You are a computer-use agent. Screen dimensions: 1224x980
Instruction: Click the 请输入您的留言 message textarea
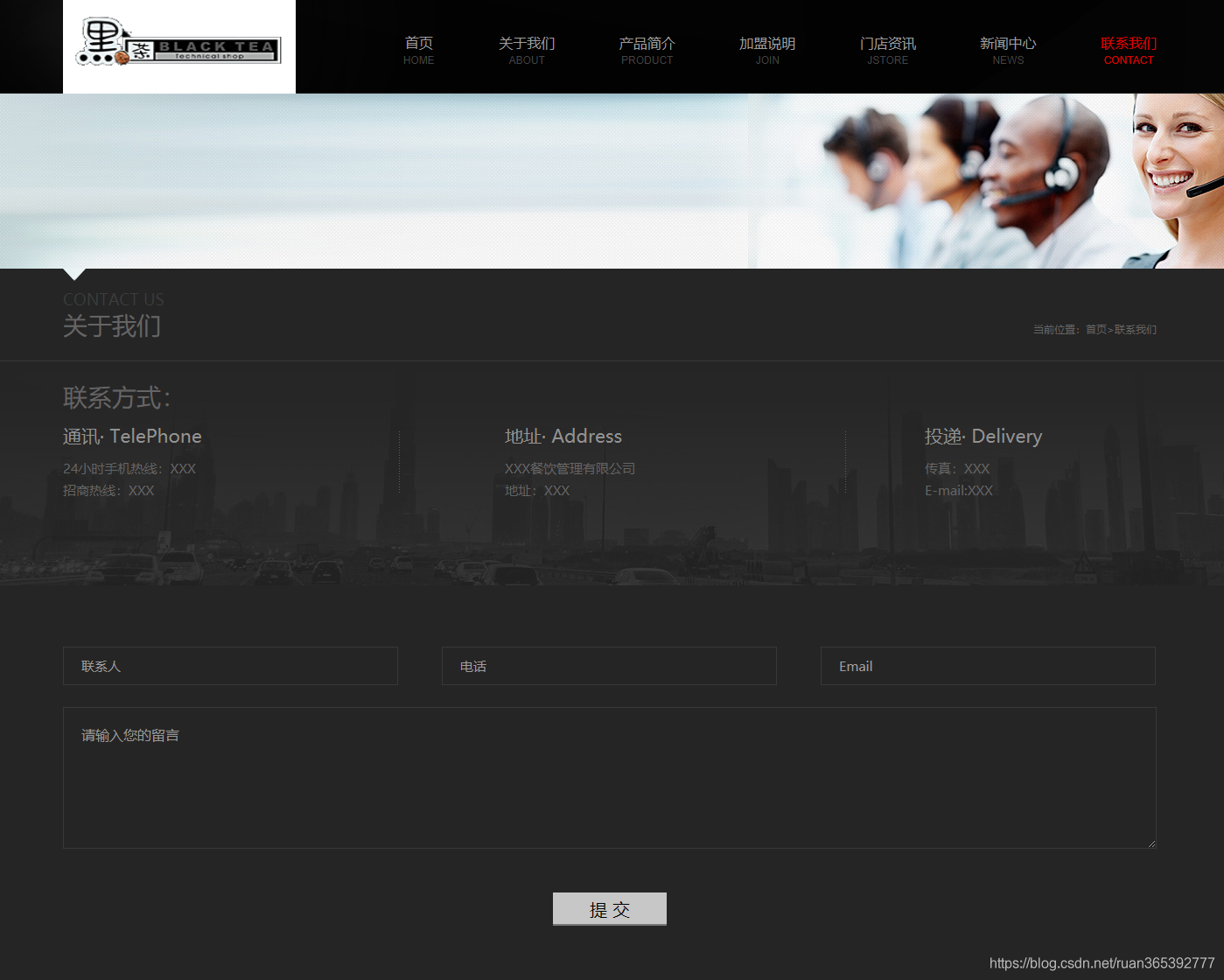point(610,778)
